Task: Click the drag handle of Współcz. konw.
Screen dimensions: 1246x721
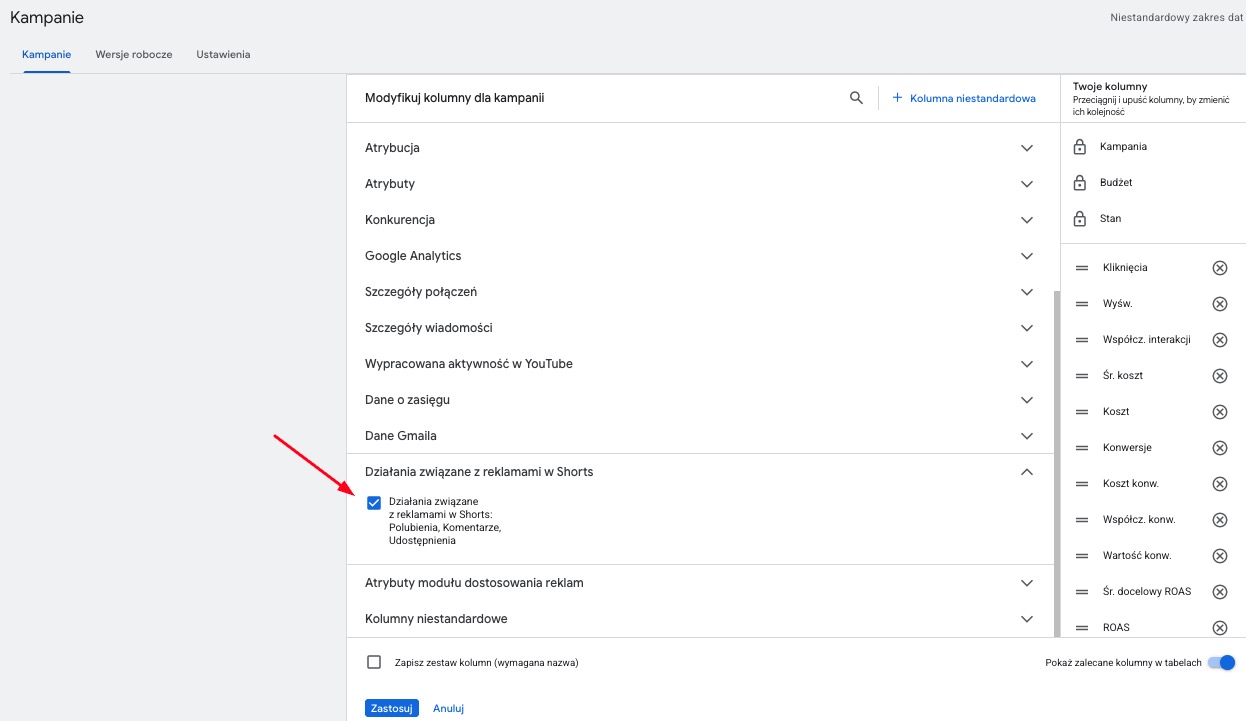Action: (1082, 520)
